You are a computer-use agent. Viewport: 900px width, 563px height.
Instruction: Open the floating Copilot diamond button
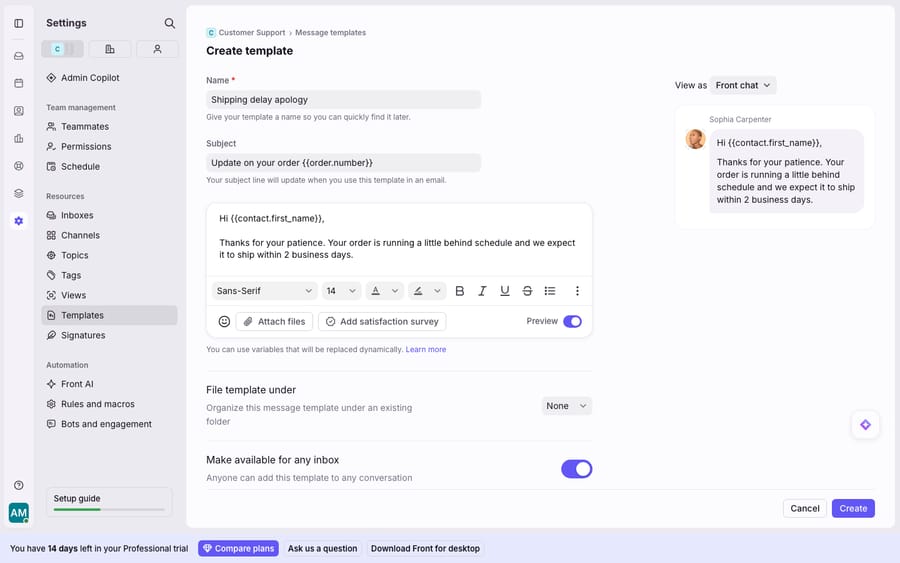coord(866,425)
